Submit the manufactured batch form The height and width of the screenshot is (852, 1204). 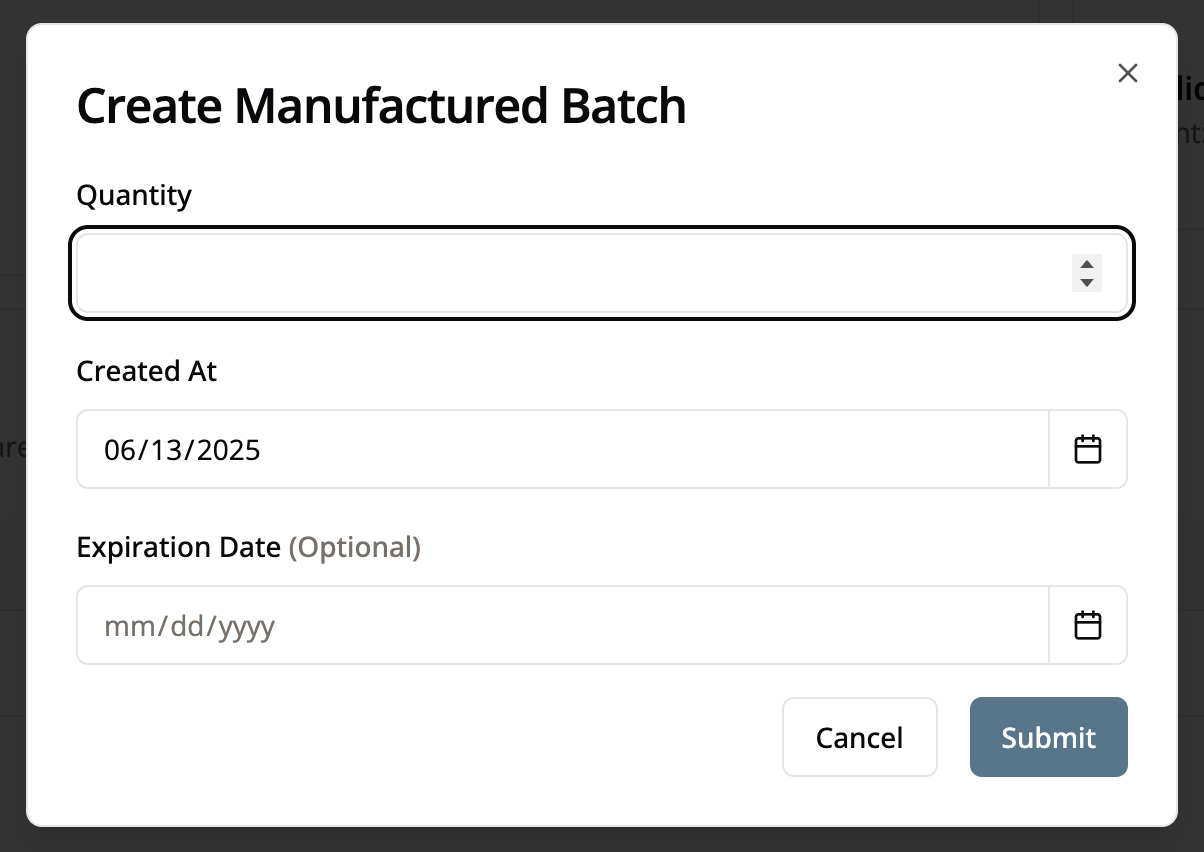(x=1048, y=737)
